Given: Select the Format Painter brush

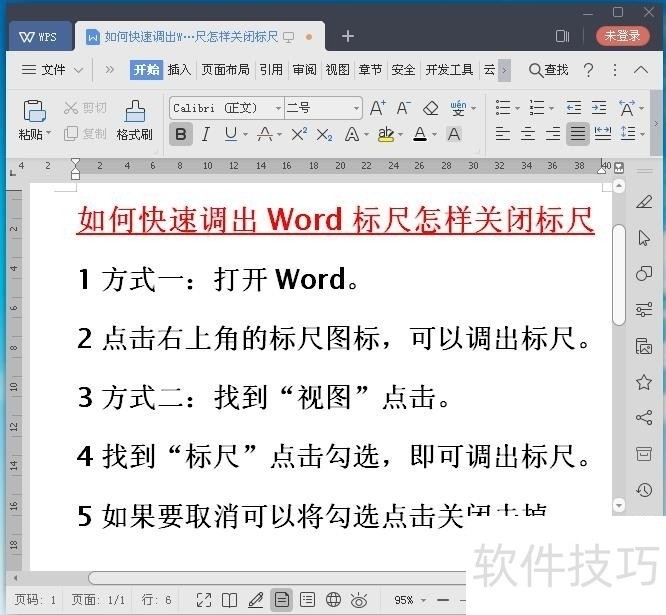Looking at the screenshot, I should (135, 111).
